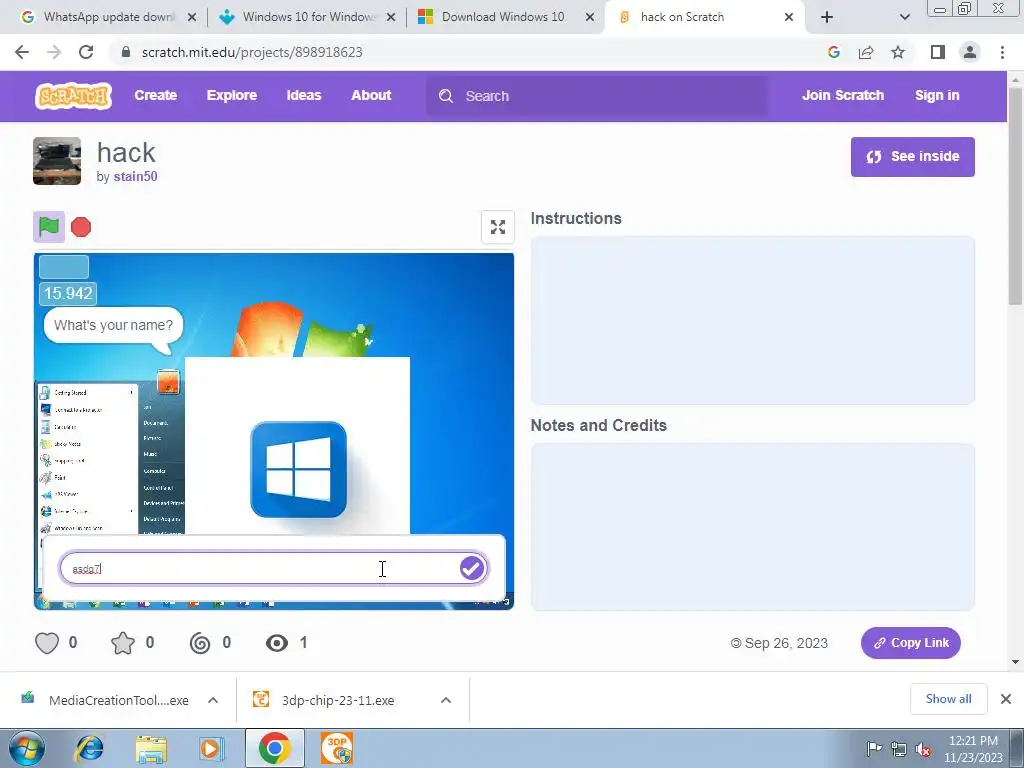1024x768 pixels.
Task: Click Sign in link
Action: 936,95
